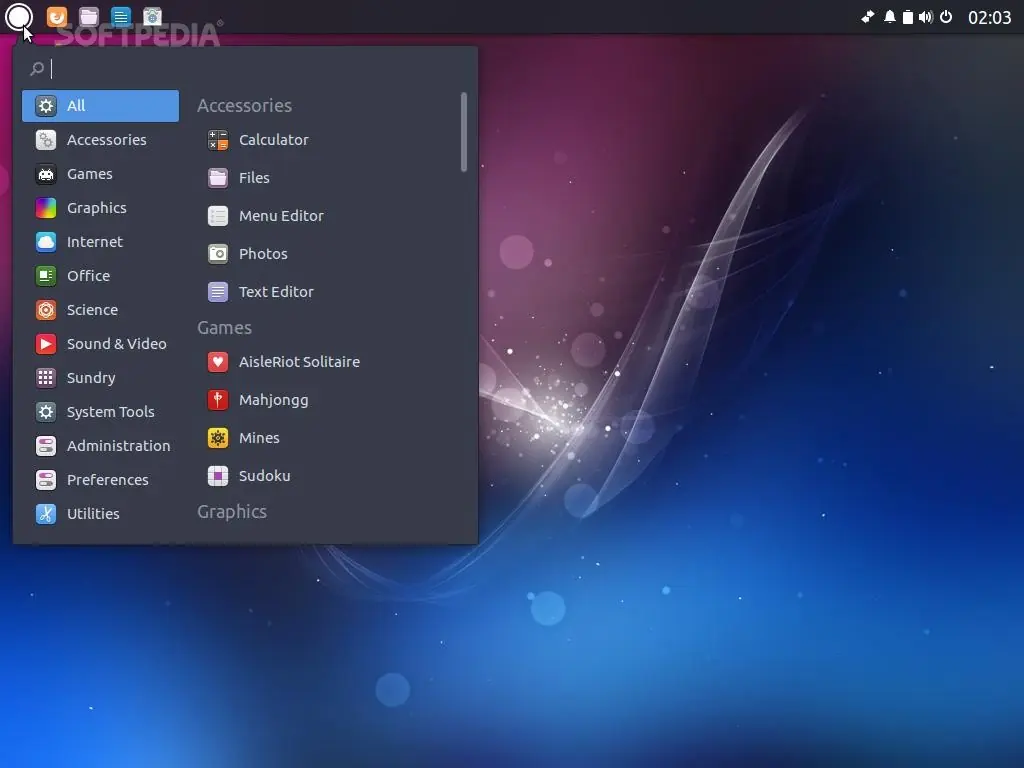
Task: Click the volume icon in the system tray
Action: (924, 17)
